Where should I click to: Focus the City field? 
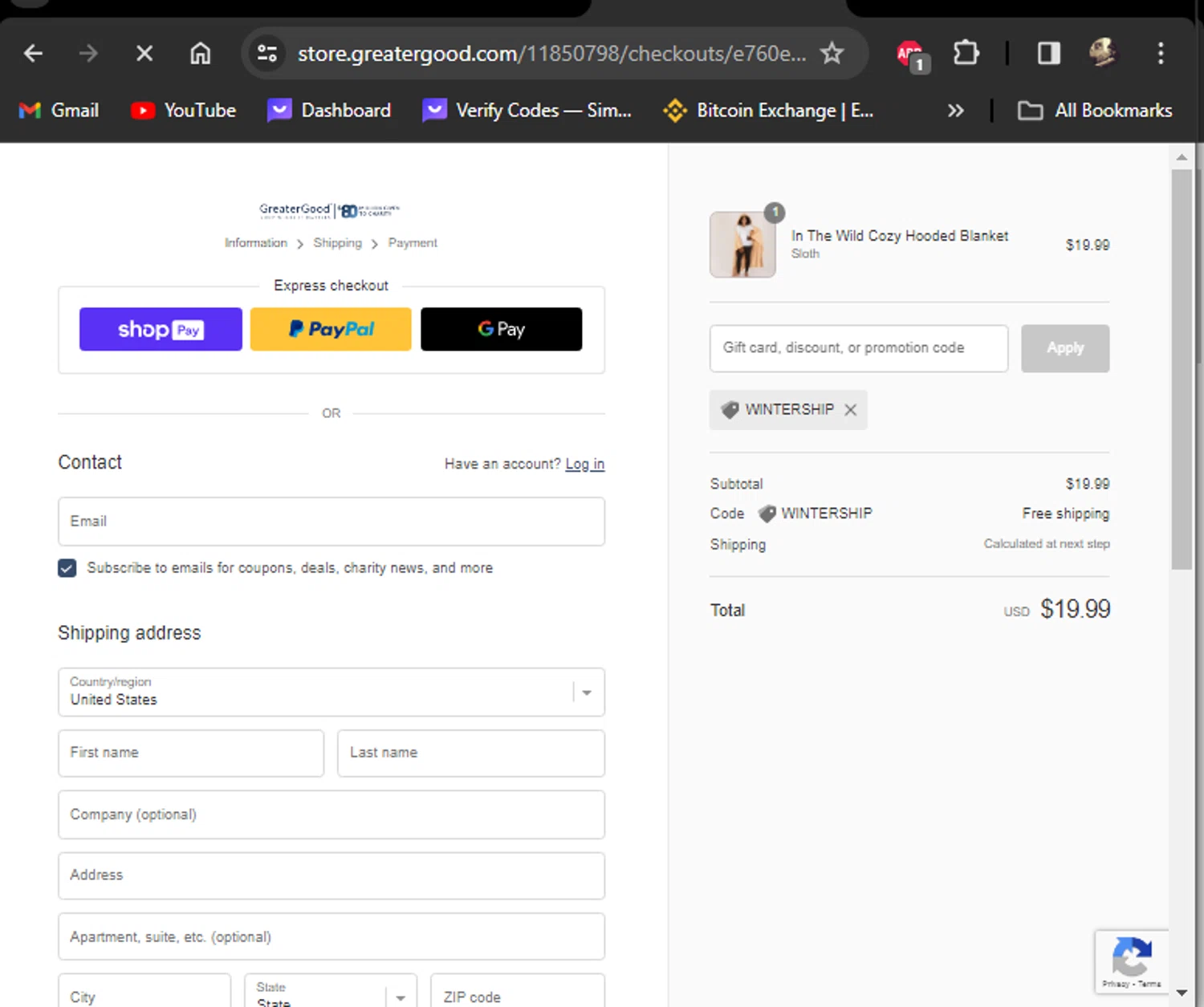click(x=144, y=990)
